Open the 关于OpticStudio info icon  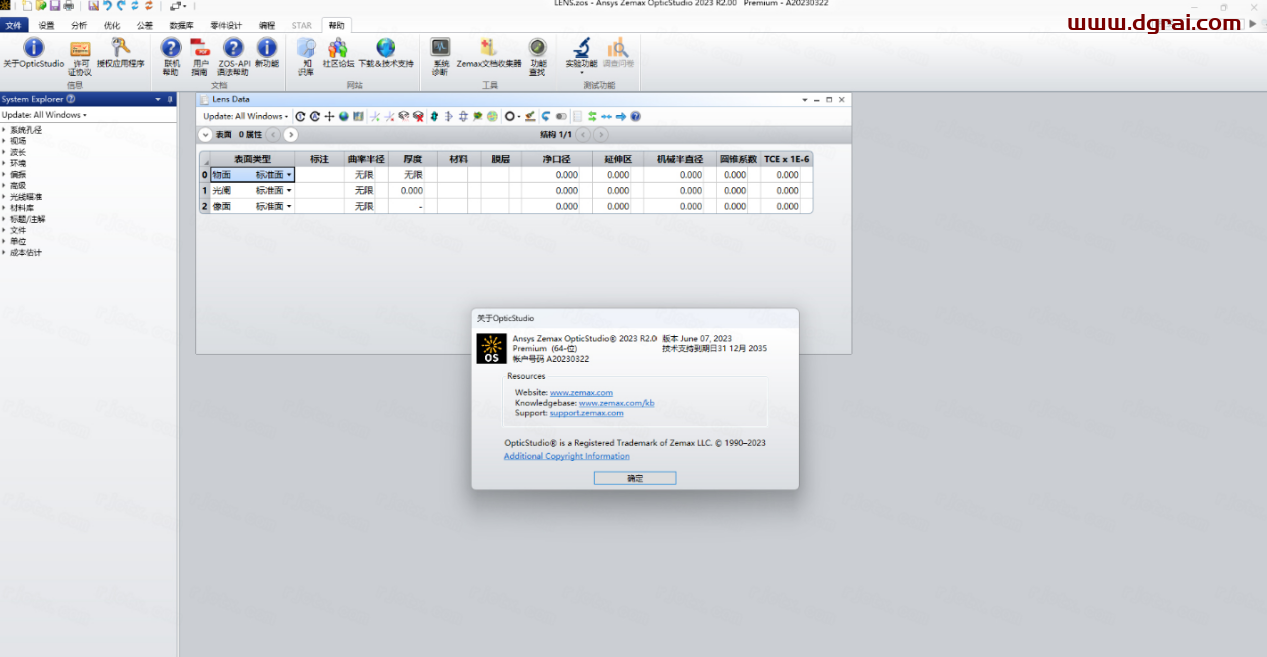click(x=33, y=49)
